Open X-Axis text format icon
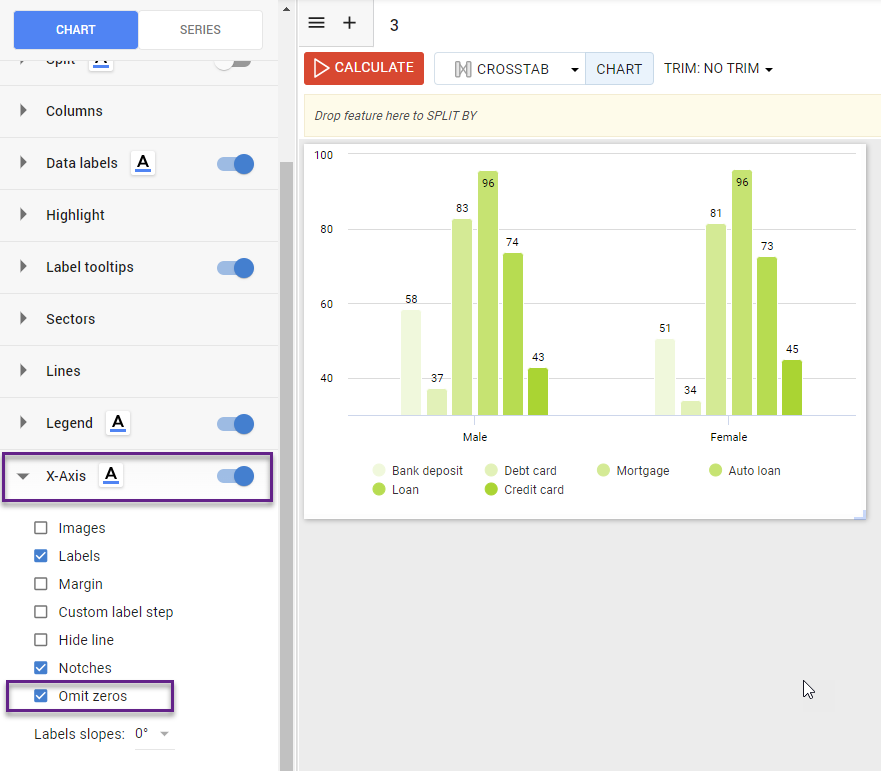 (x=112, y=476)
